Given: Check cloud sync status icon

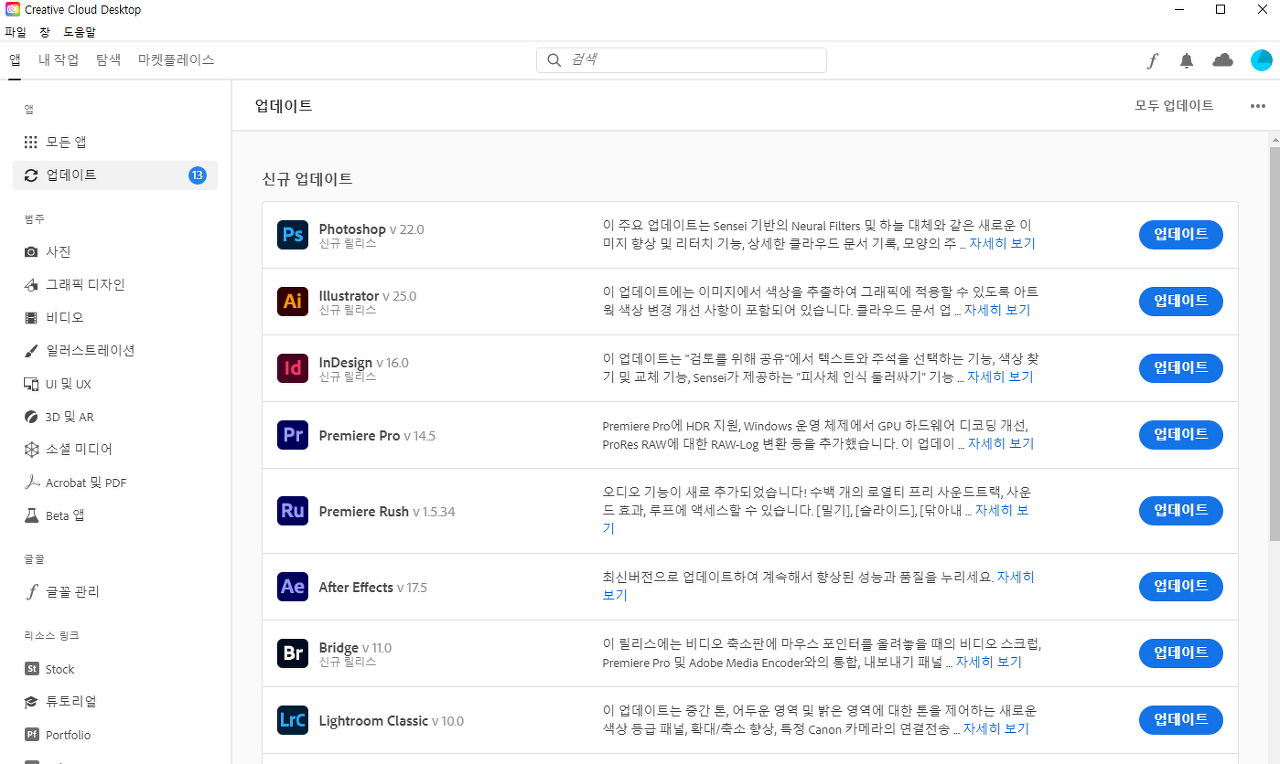Looking at the screenshot, I should 1223,60.
